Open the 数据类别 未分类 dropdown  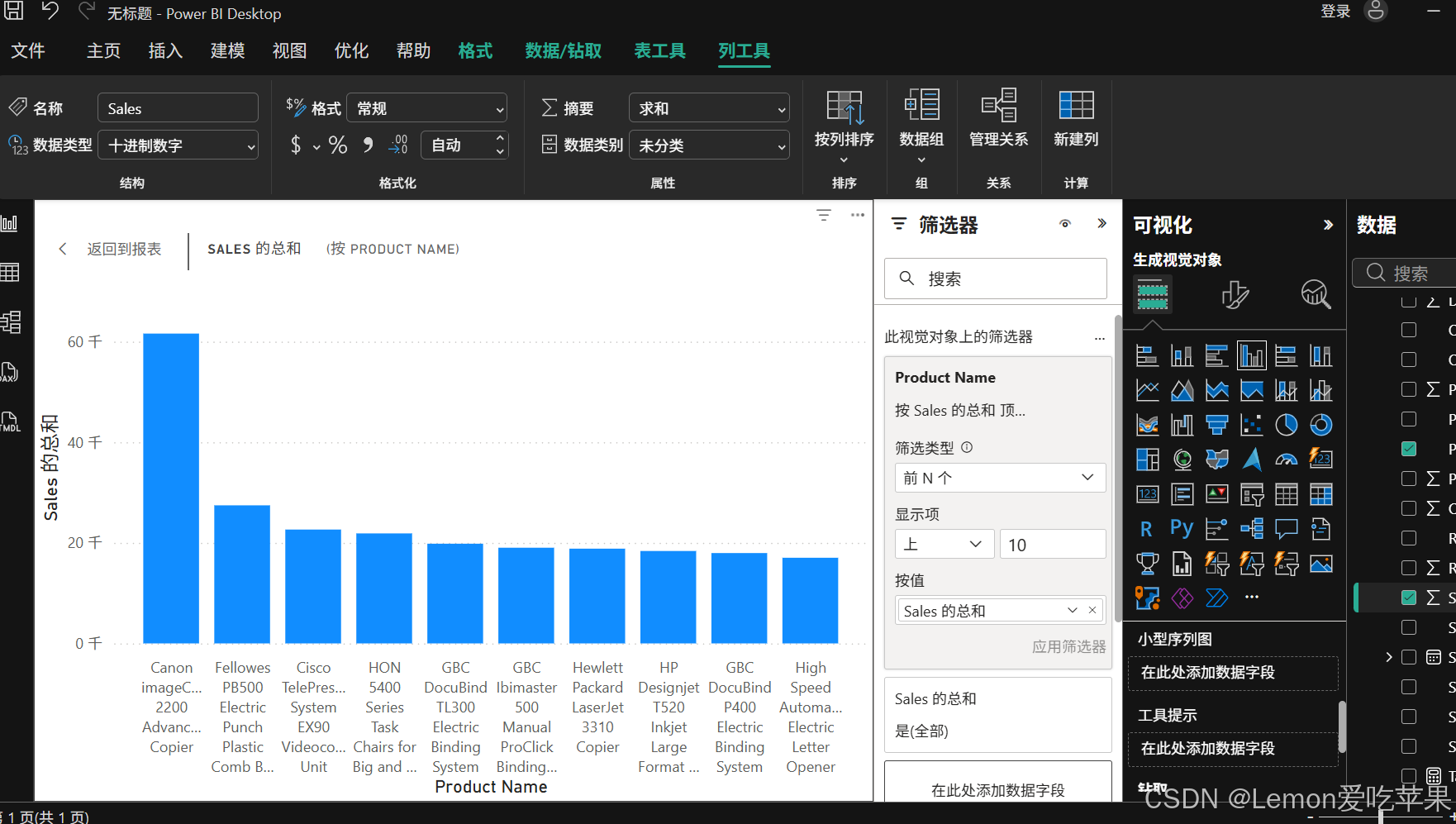coord(709,145)
